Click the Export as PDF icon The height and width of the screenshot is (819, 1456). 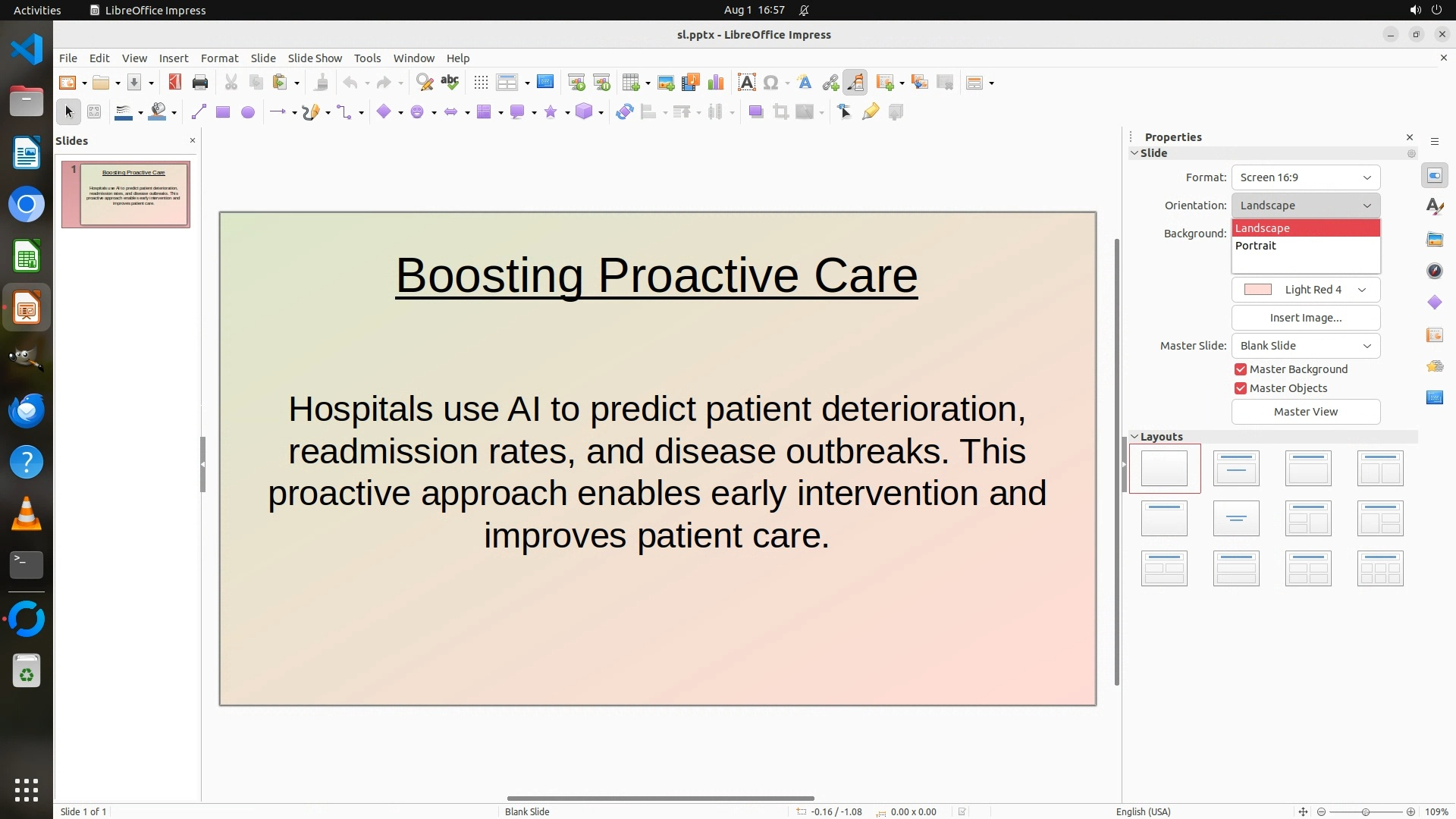[174, 83]
